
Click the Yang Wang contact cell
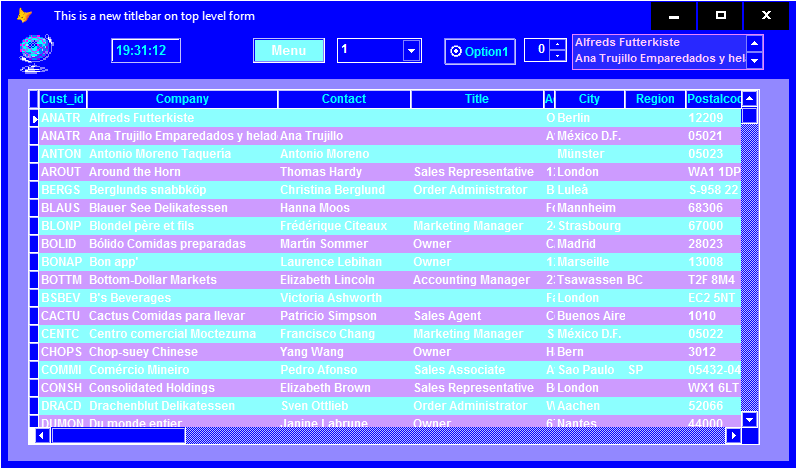pyautogui.click(x=344, y=352)
